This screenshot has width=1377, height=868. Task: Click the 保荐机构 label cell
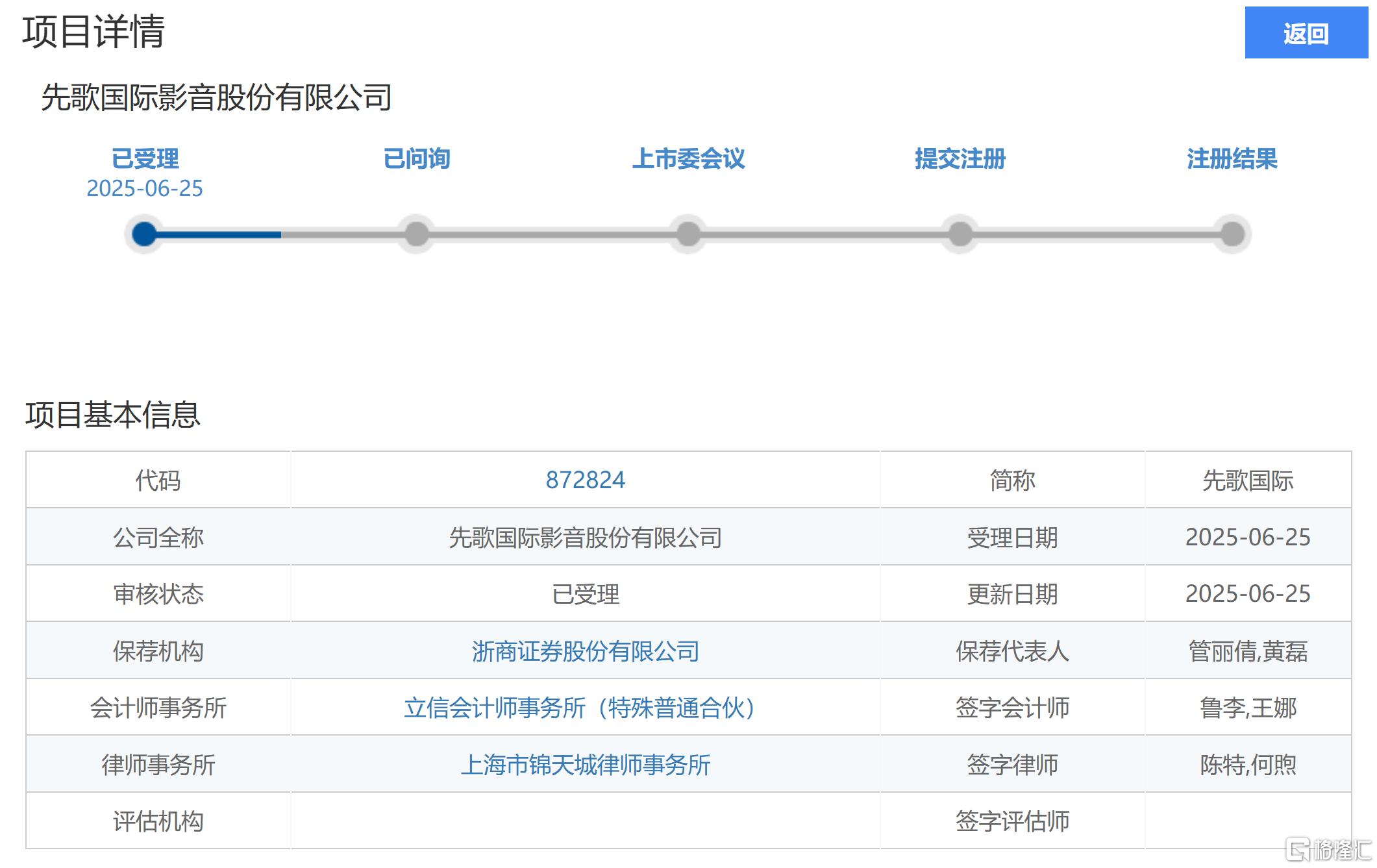pyautogui.click(x=158, y=651)
